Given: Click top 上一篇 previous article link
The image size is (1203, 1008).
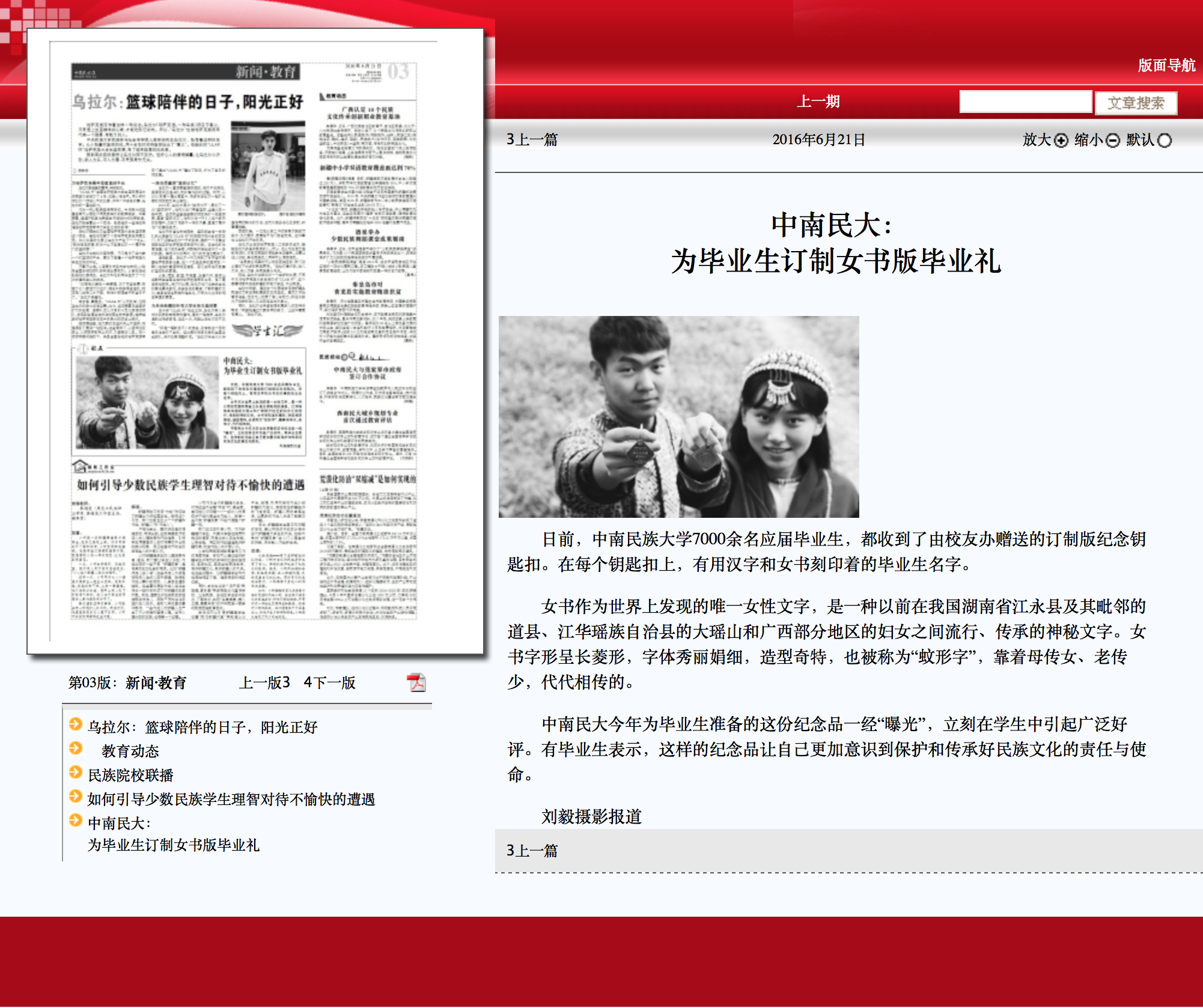Looking at the screenshot, I should (x=532, y=140).
